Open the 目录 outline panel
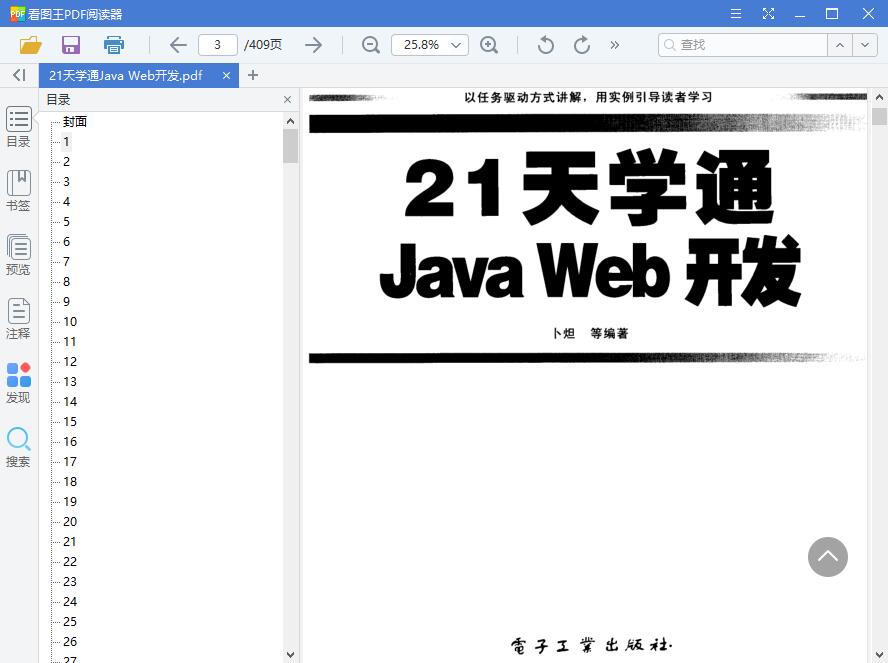 pyautogui.click(x=19, y=127)
